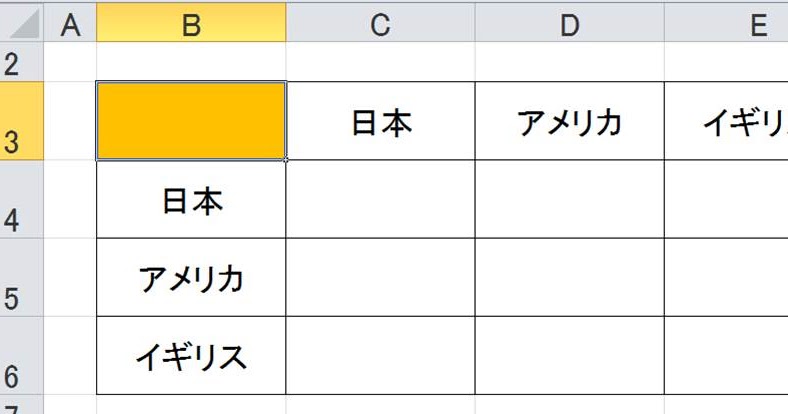This screenshot has height=414, width=788.
Task: Select column B header
Action: tap(191, 23)
